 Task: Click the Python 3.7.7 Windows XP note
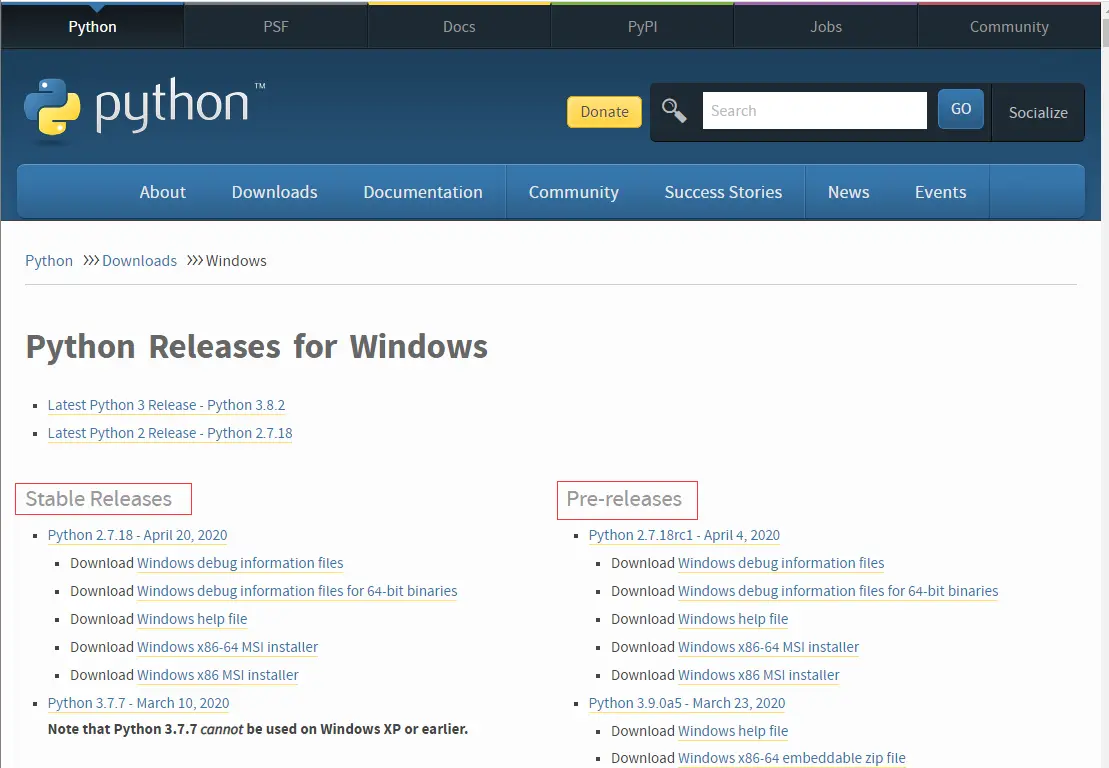click(x=258, y=729)
